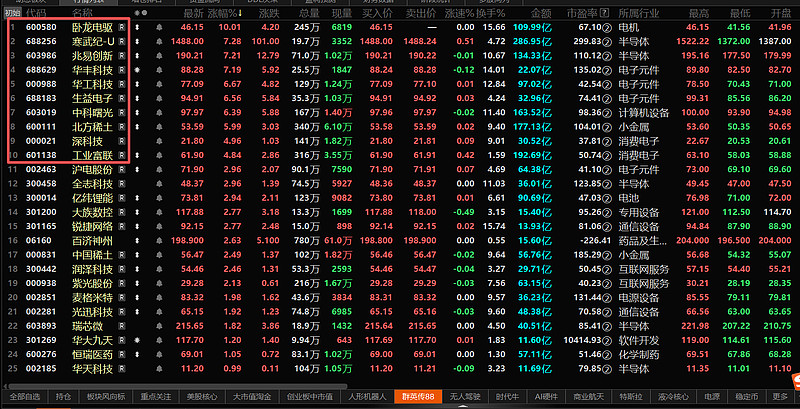Click the up-down marker icon for 兆易创新
800x409 pixels.
(x=135, y=56)
